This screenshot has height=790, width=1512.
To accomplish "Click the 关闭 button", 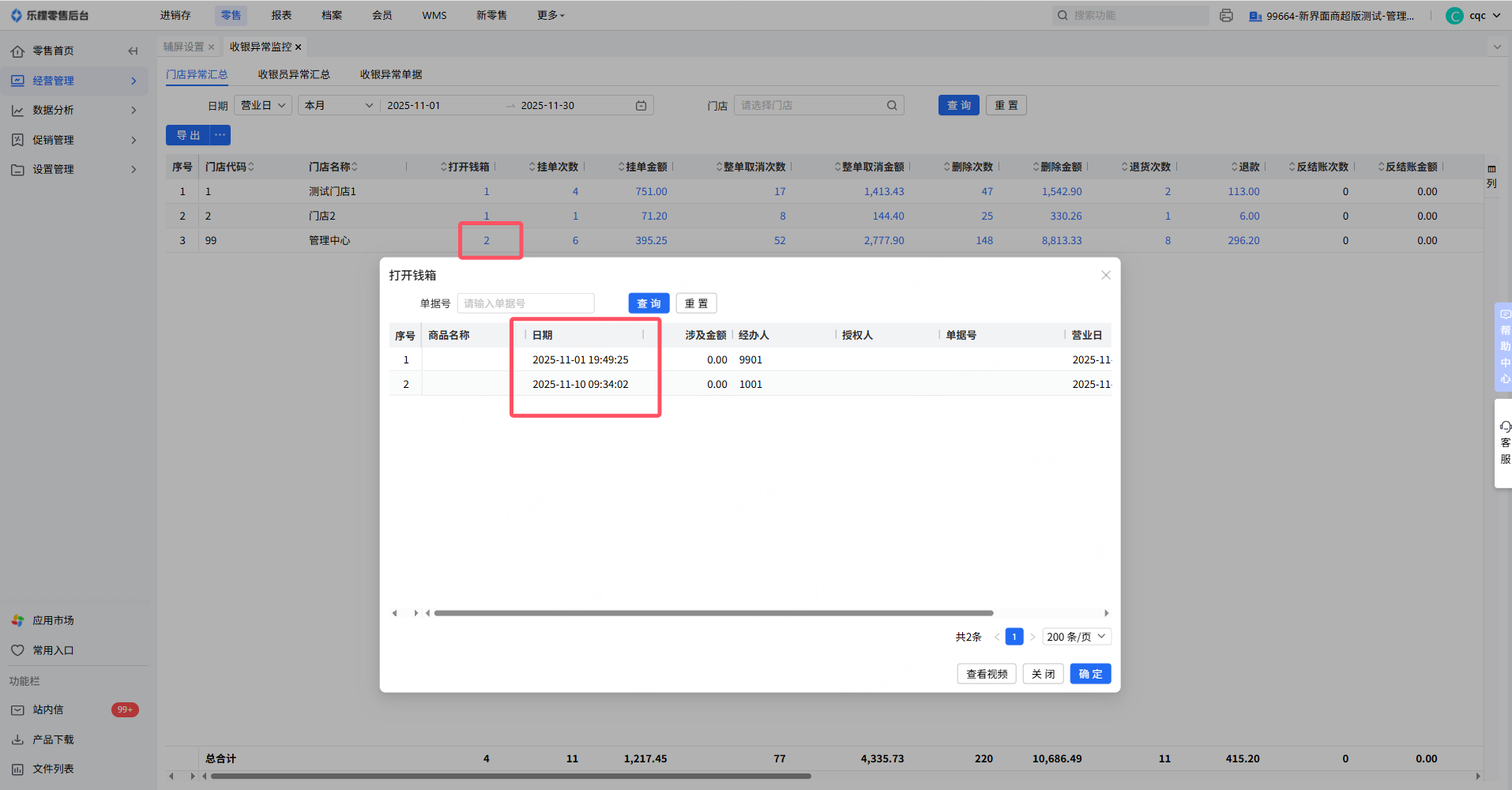I will 1043,674.
